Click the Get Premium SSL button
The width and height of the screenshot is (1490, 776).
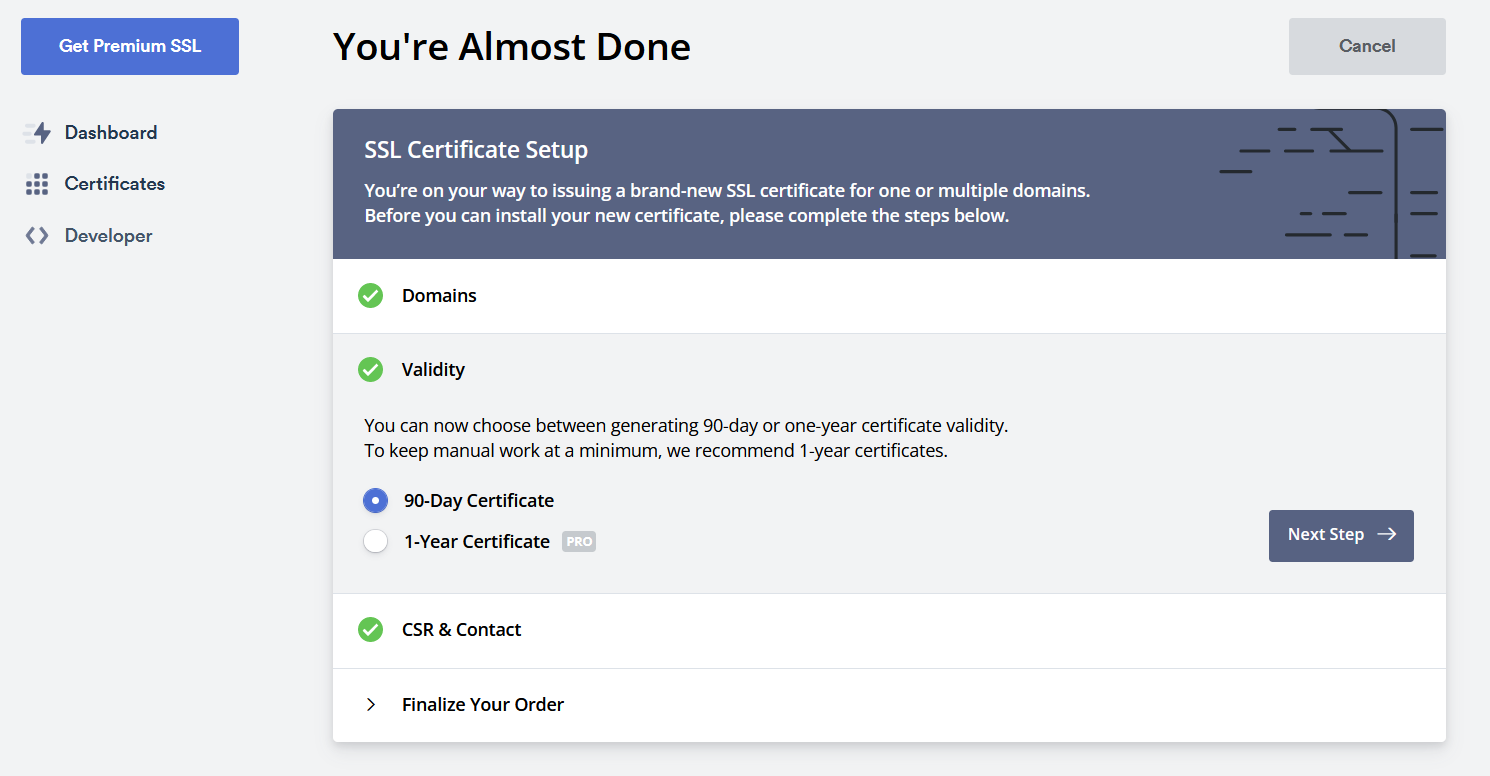point(130,46)
